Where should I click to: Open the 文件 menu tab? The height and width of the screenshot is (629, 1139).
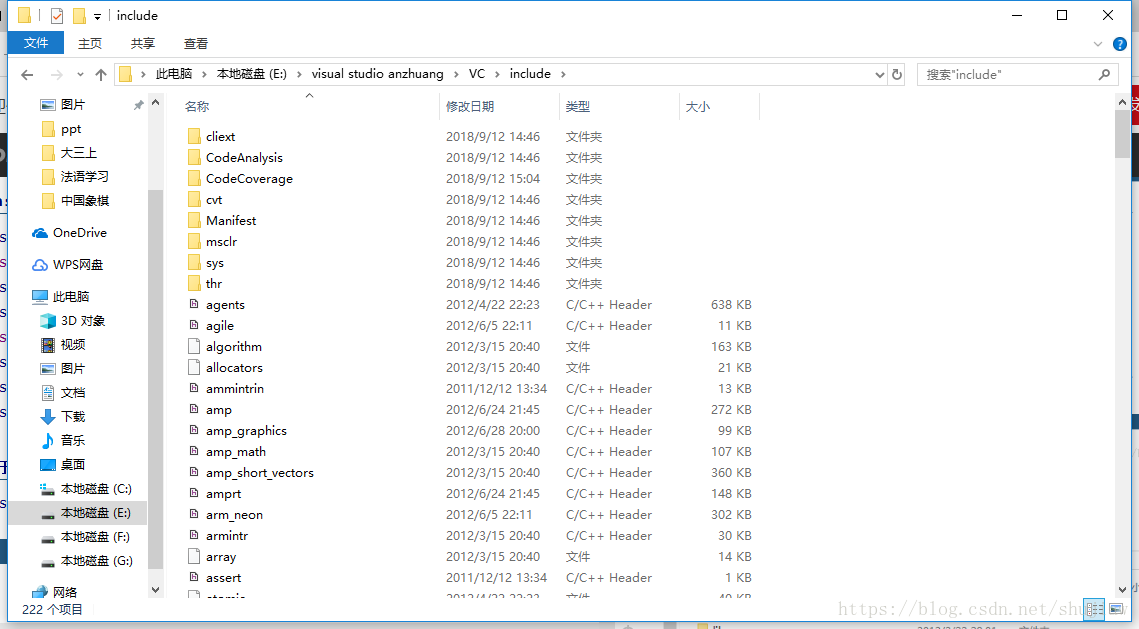click(36, 43)
